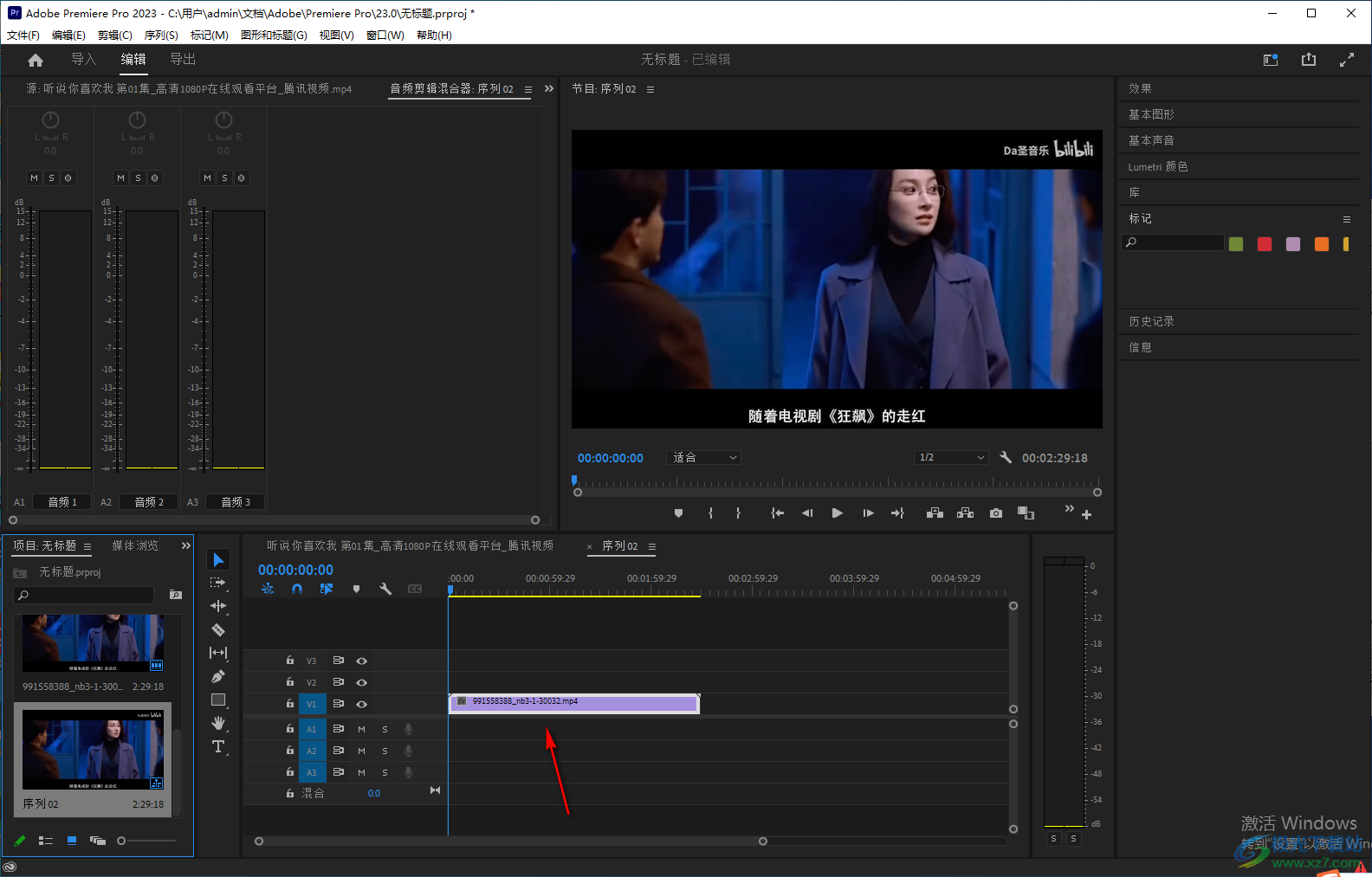Mute 音频 1 channel in mixer
Image resolution: width=1372 pixels, height=877 pixels.
[x=34, y=178]
